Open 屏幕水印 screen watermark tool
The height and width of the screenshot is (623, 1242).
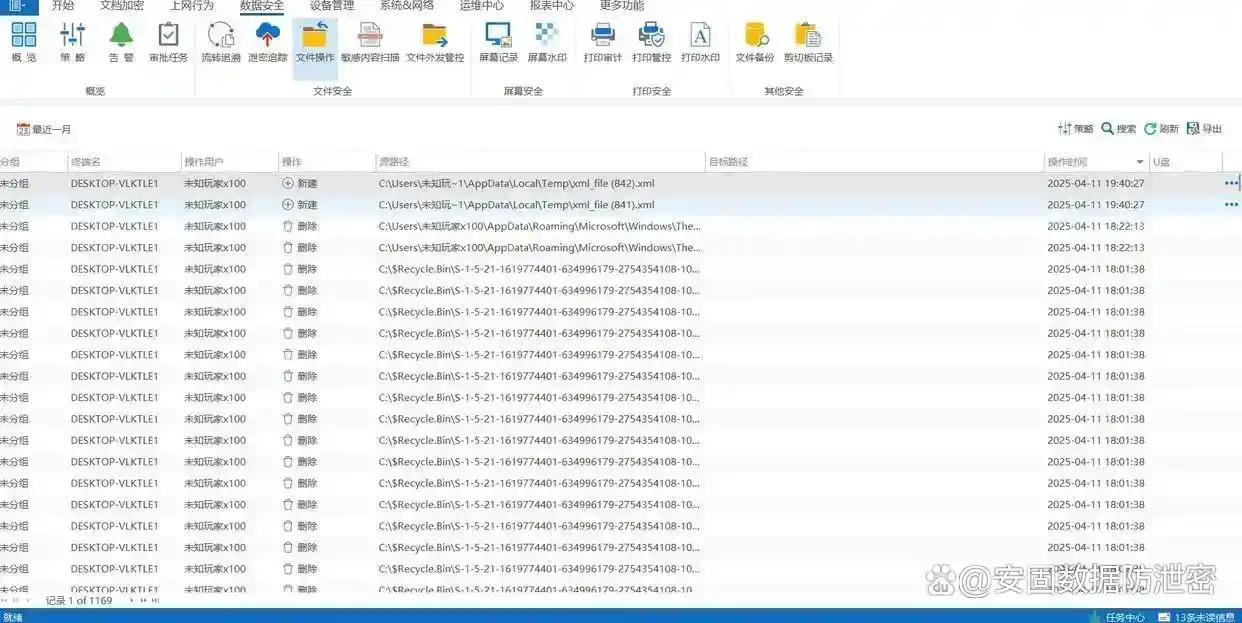[x=547, y=43]
